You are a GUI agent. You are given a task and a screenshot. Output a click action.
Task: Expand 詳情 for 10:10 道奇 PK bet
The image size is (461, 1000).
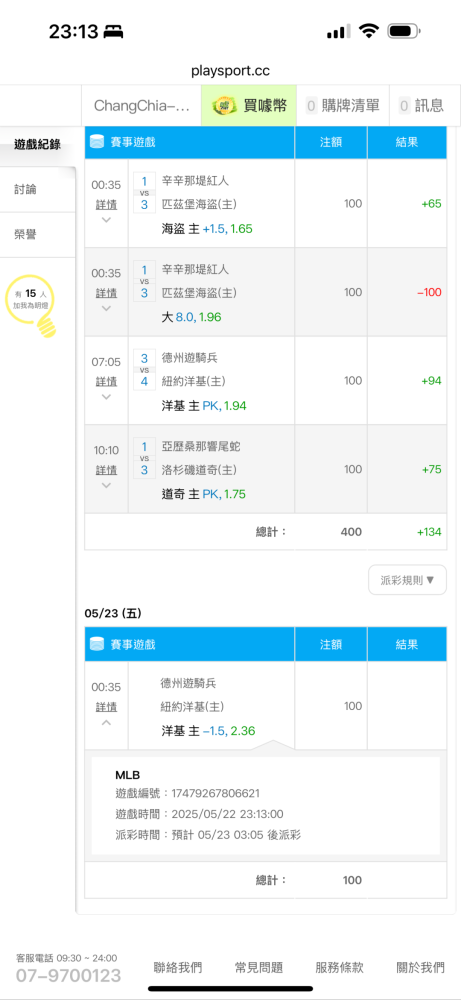106,485
